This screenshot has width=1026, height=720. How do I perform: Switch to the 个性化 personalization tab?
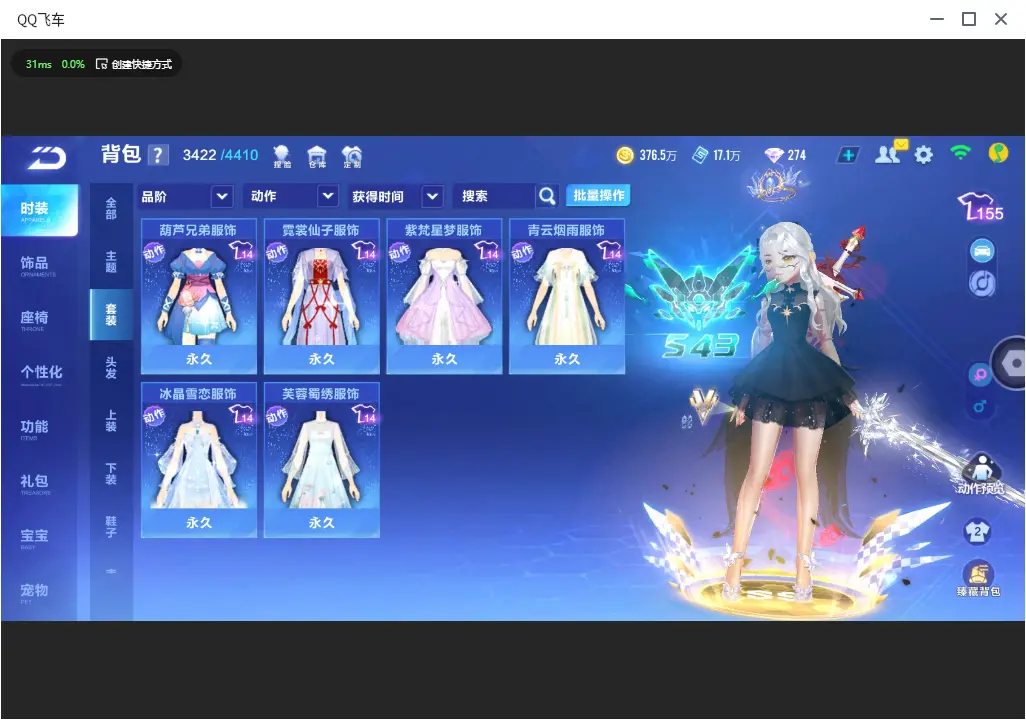click(x=39, y=374)
